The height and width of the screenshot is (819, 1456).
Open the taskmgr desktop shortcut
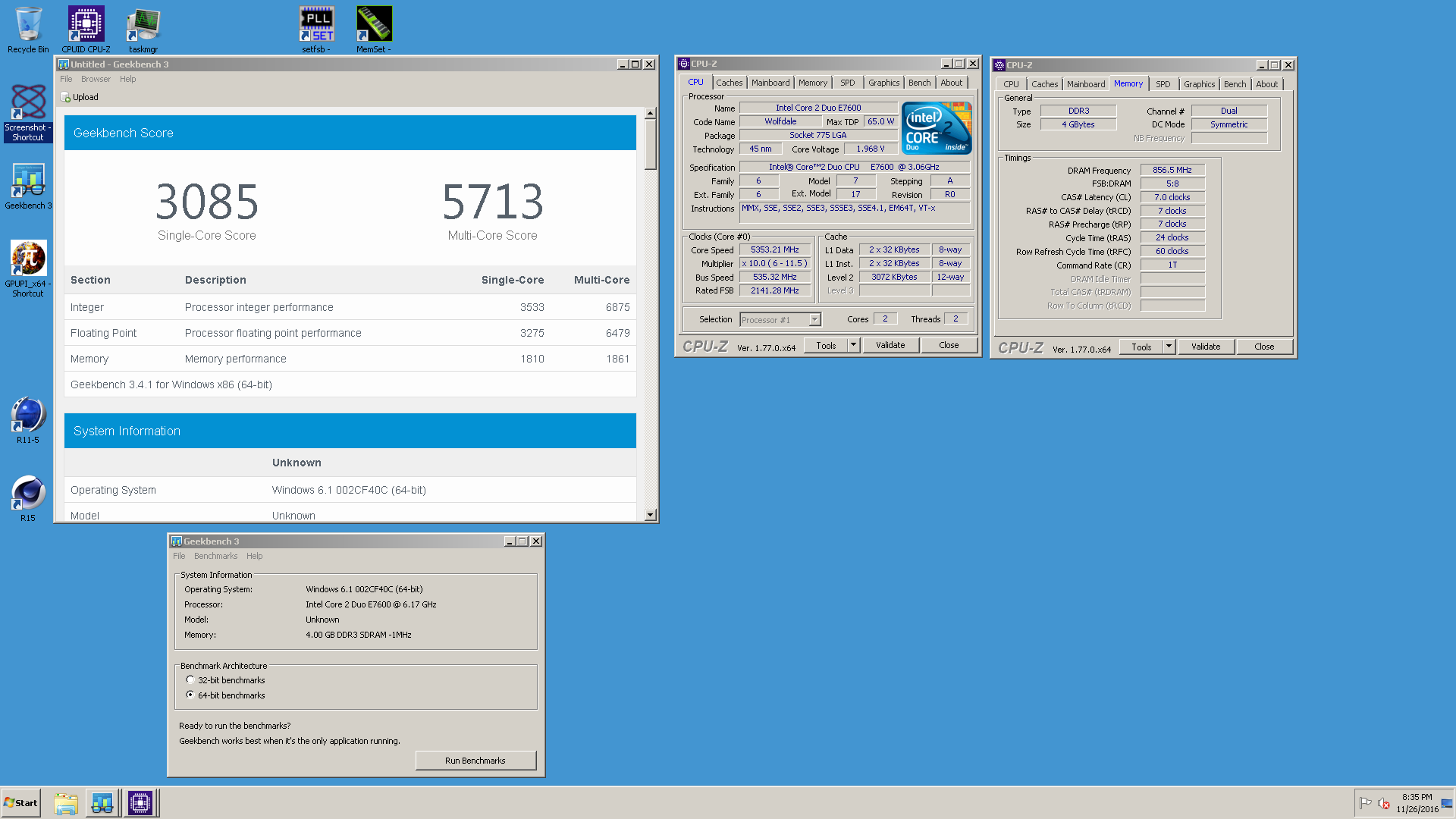143,29
